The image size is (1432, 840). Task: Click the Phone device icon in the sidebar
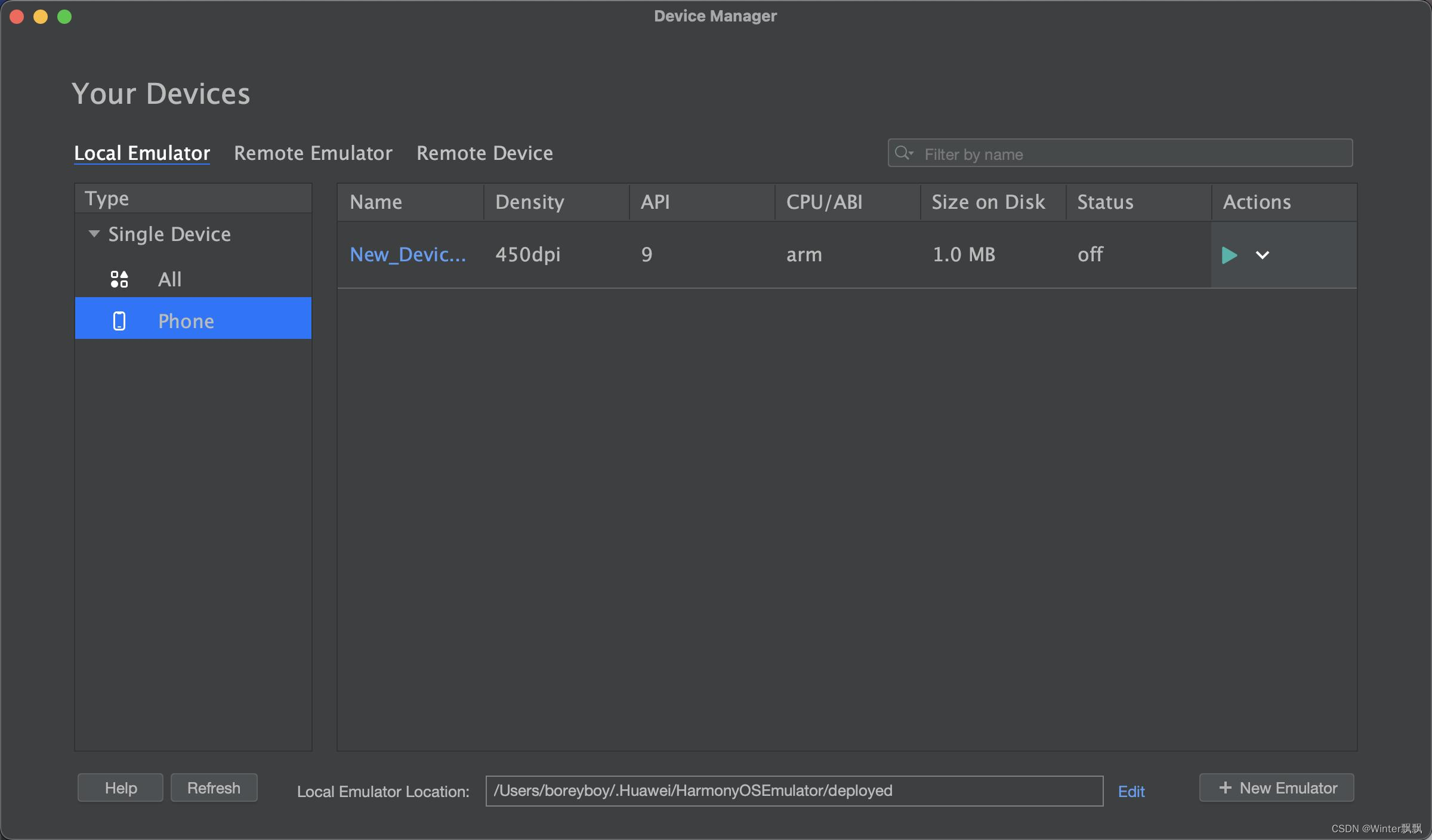119,321
